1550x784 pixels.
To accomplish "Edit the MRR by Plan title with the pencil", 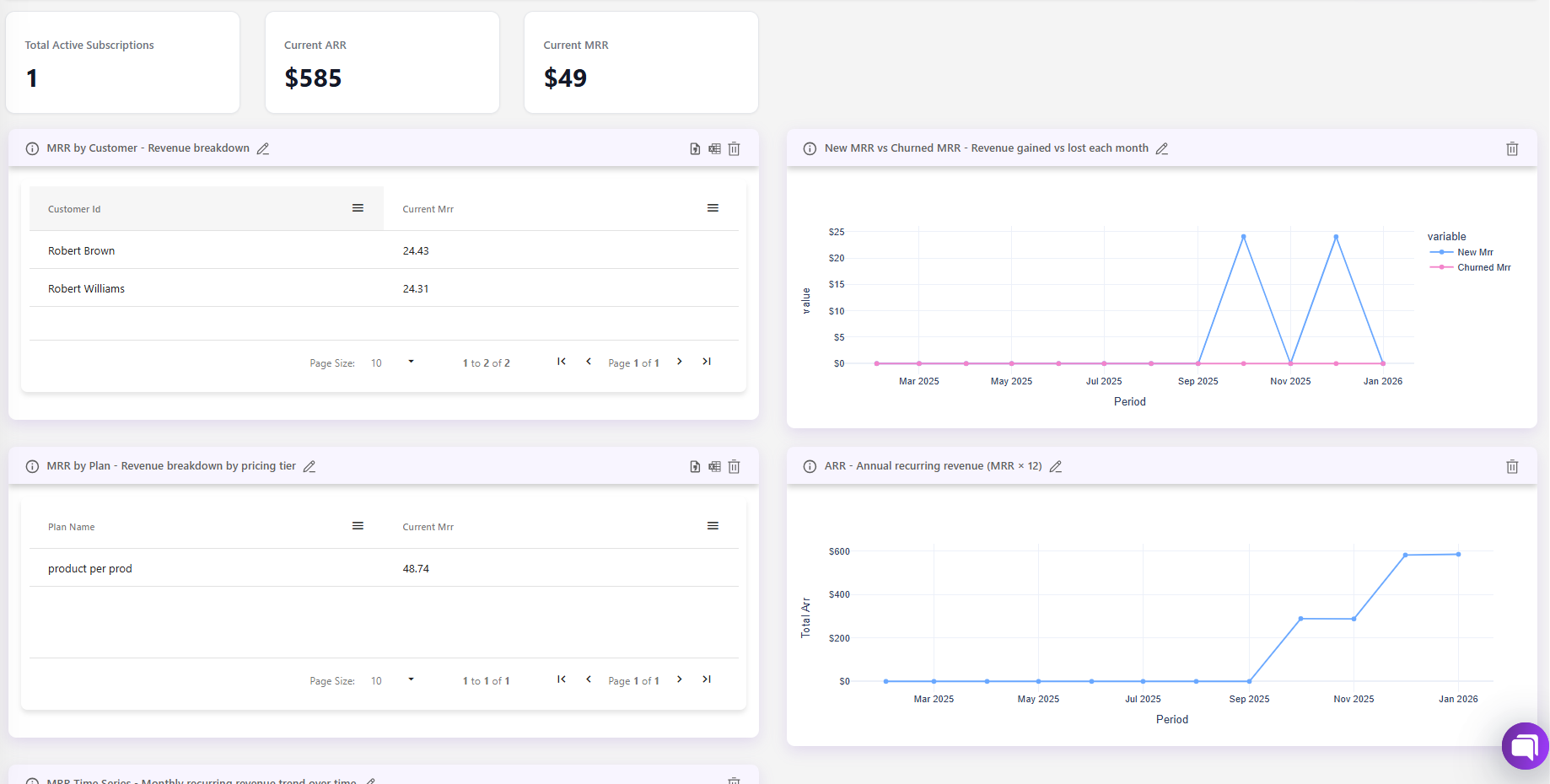I will coord(309,466).
